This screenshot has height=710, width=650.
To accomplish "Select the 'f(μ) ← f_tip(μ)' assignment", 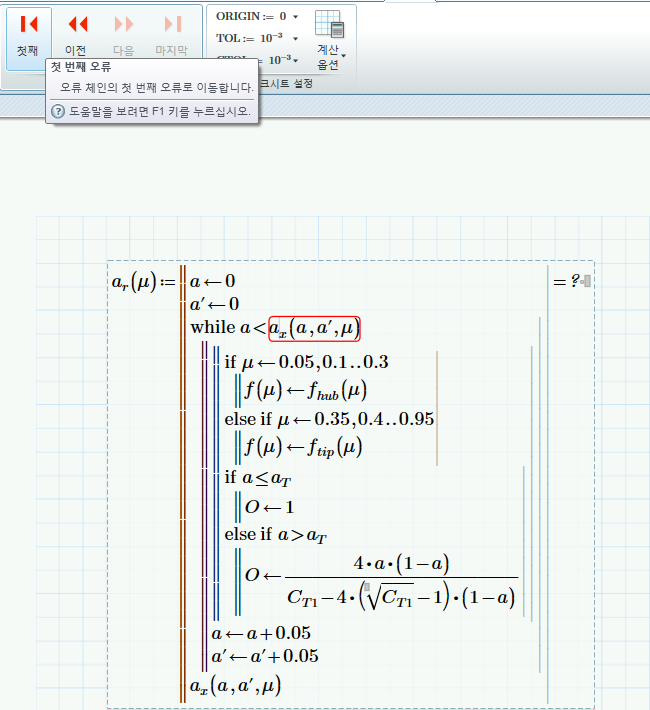I will point(303,447).
